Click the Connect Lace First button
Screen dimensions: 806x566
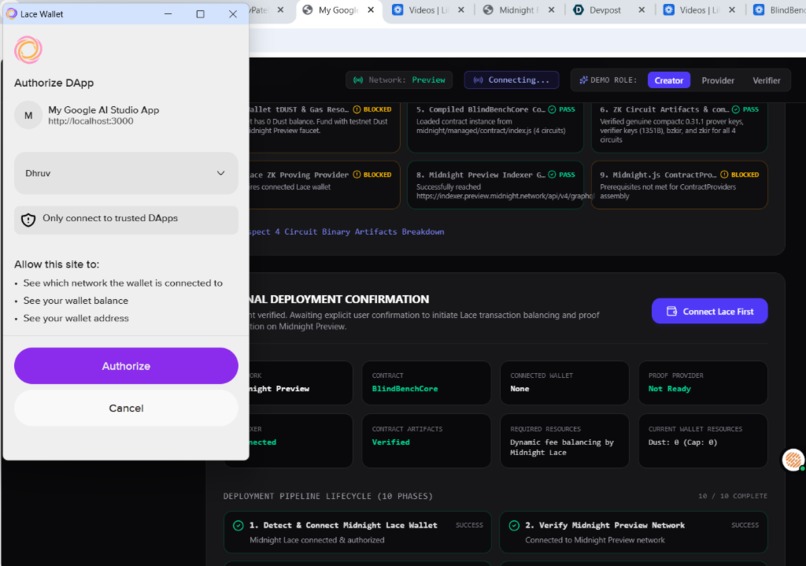click(709, 311)
